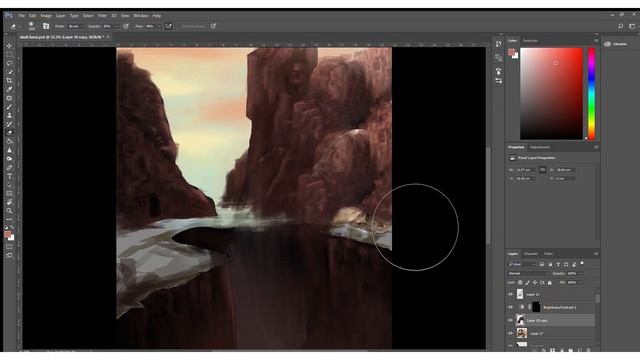Open the brush preset picker

(x=32, y=26)
